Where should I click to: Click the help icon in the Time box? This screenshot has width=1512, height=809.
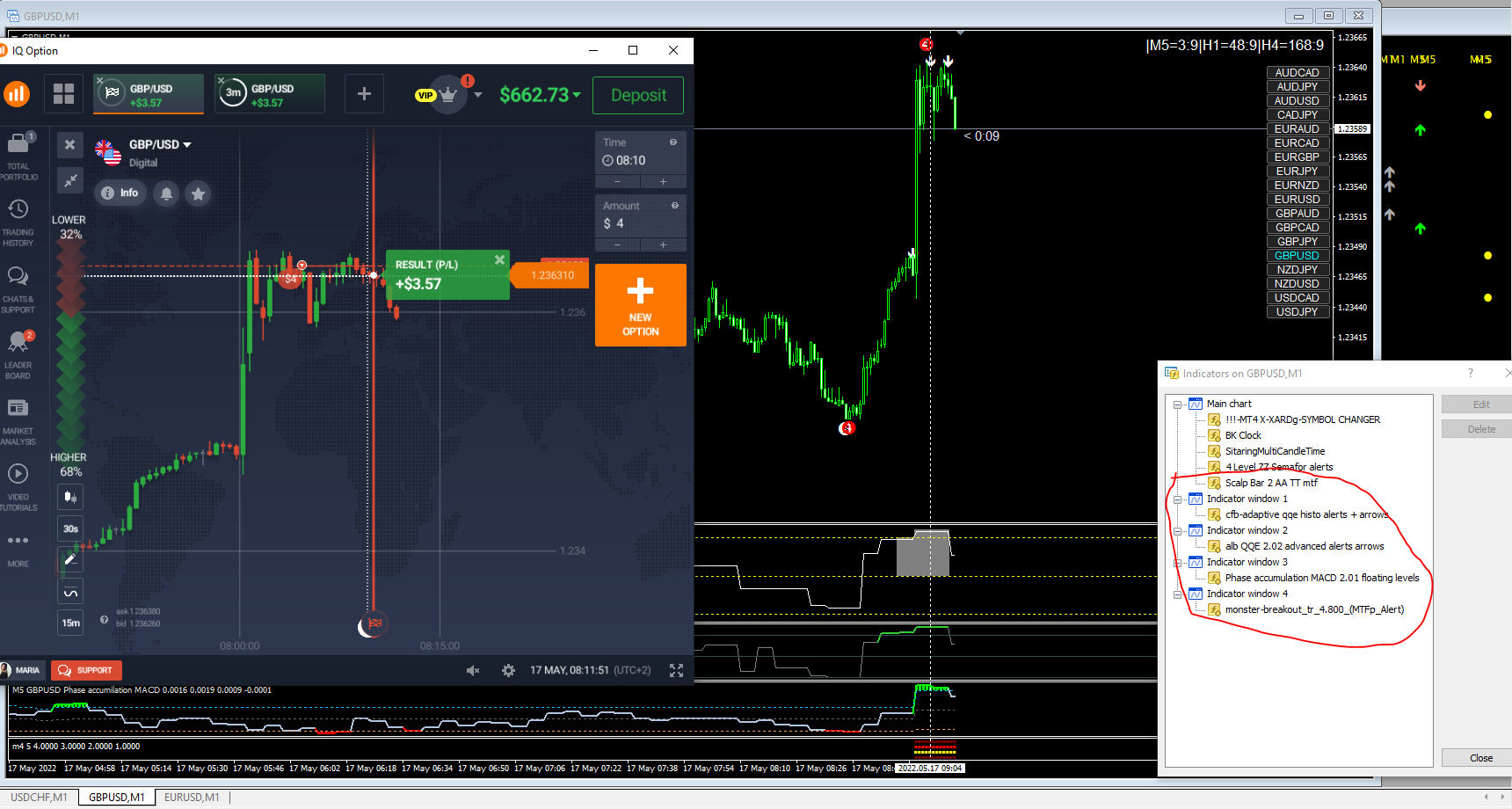pyautogui.click(x=673, y=142)
